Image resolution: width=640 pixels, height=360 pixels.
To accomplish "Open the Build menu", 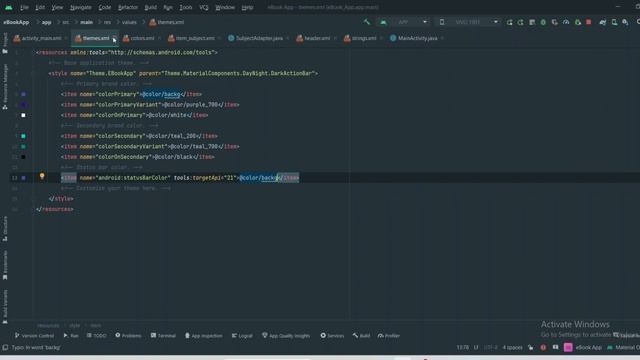I will click(x=151, y=7).
